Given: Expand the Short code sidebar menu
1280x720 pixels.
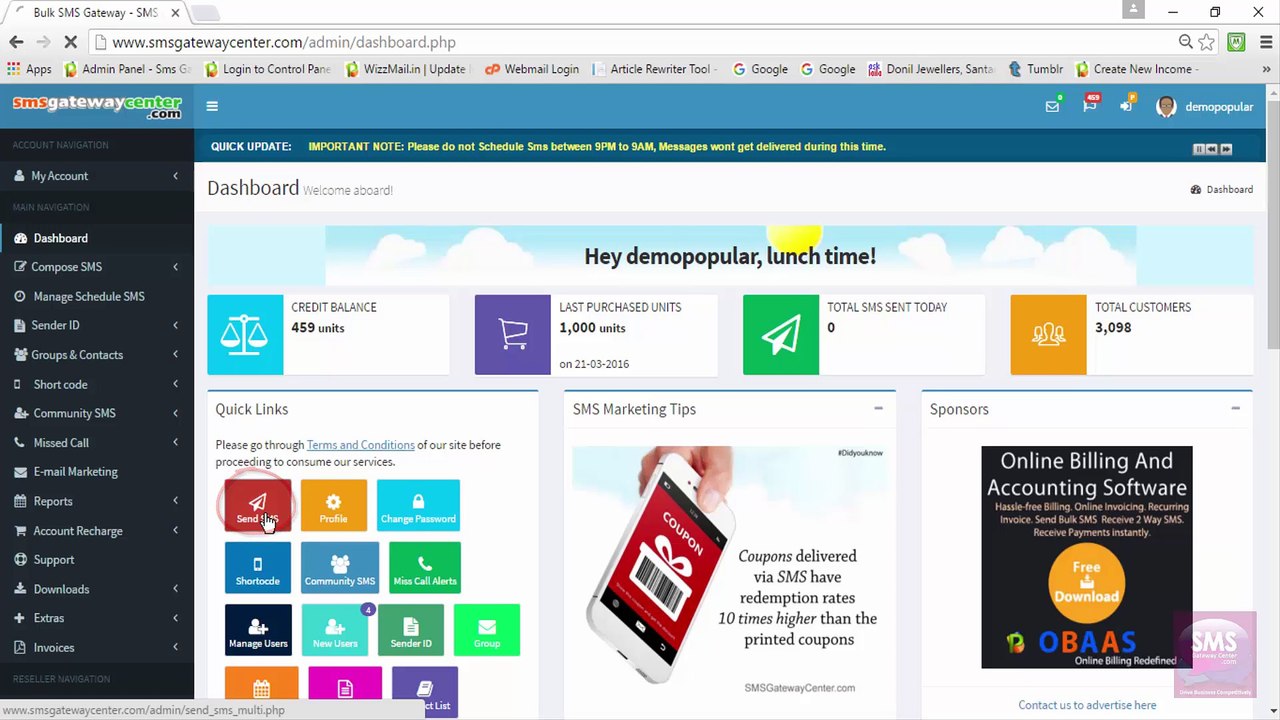Looking at the screenshot, I should 97,384.
